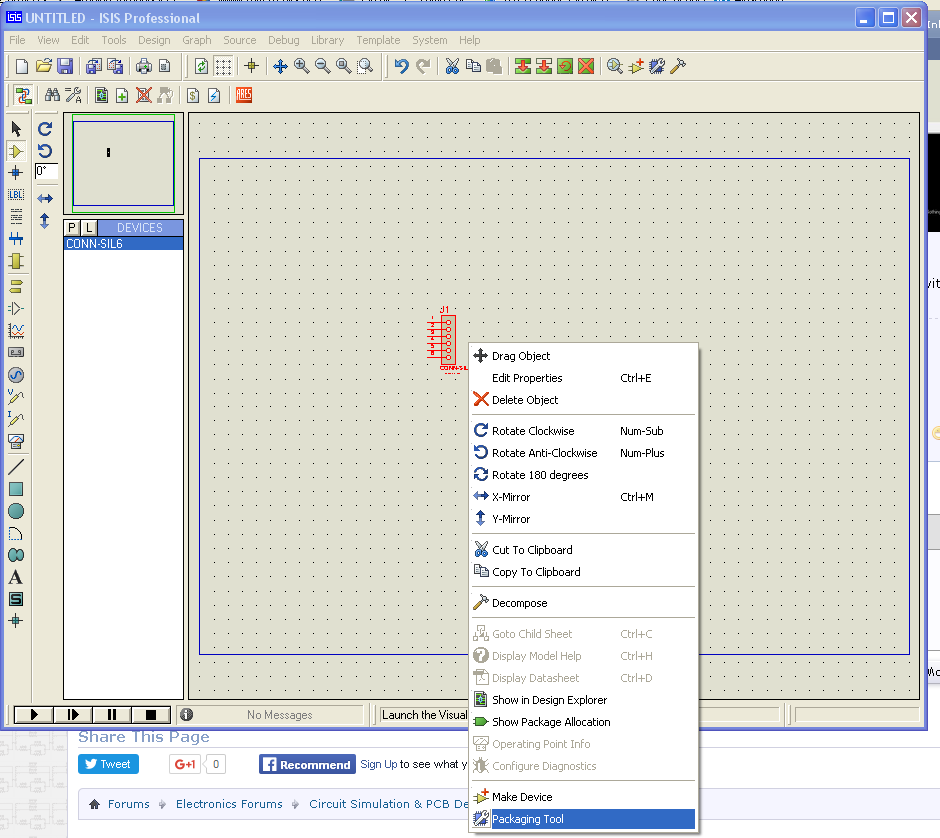Open an existing design file

tap(43, 66)
